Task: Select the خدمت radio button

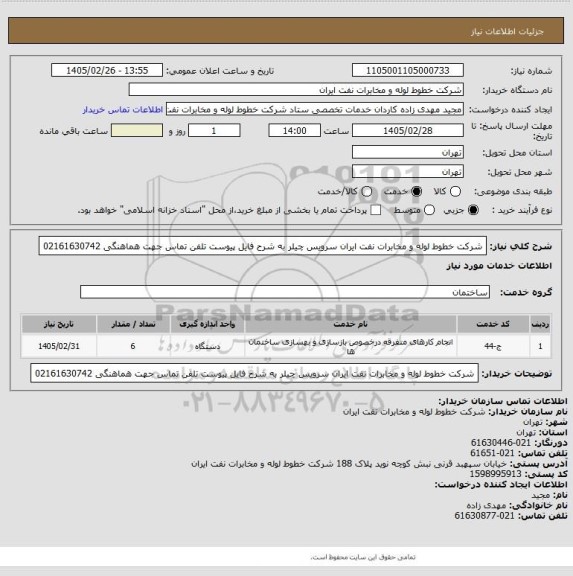Action: (417, 191)
